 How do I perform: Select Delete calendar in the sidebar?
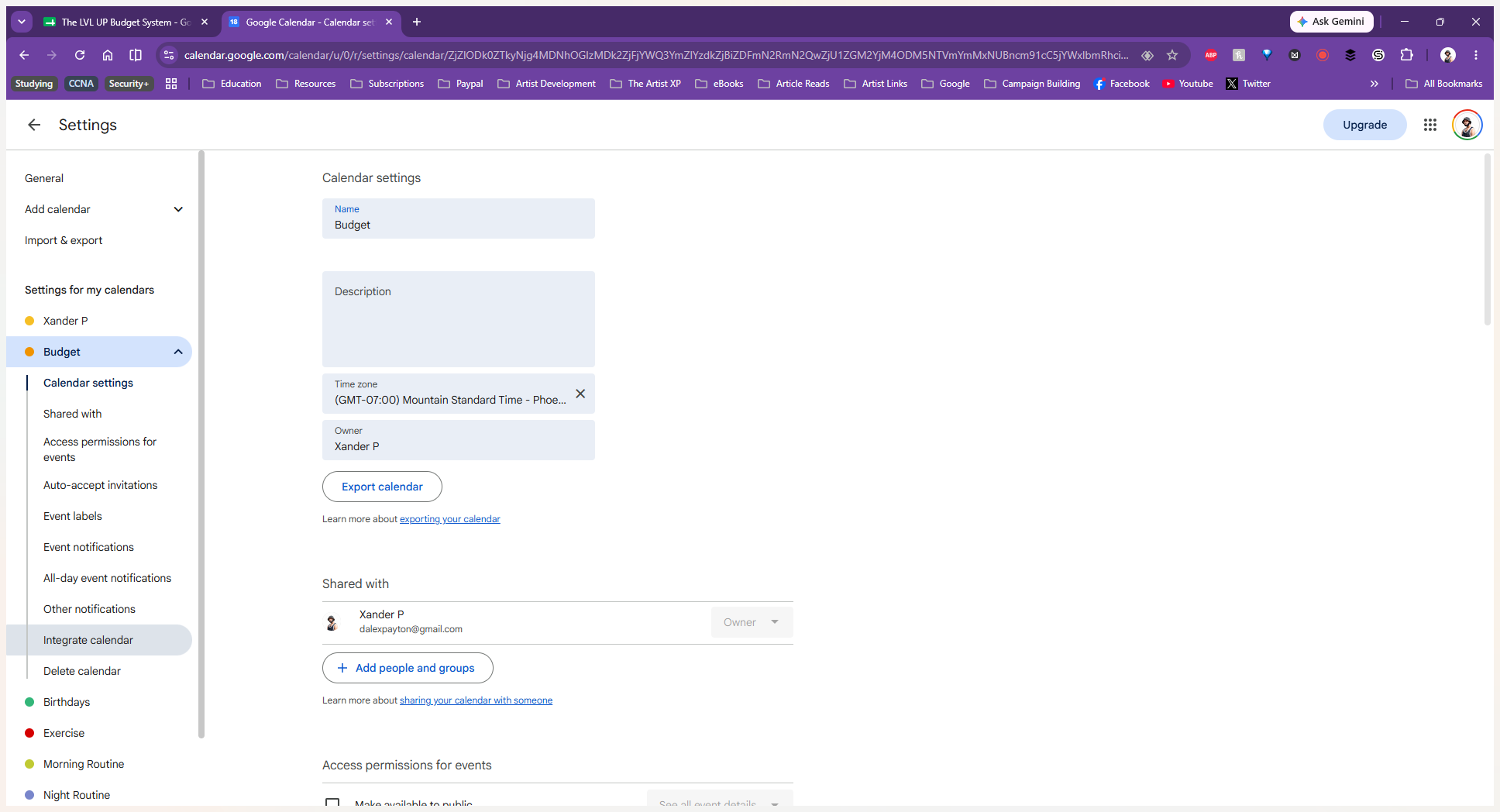coord(82,671)
